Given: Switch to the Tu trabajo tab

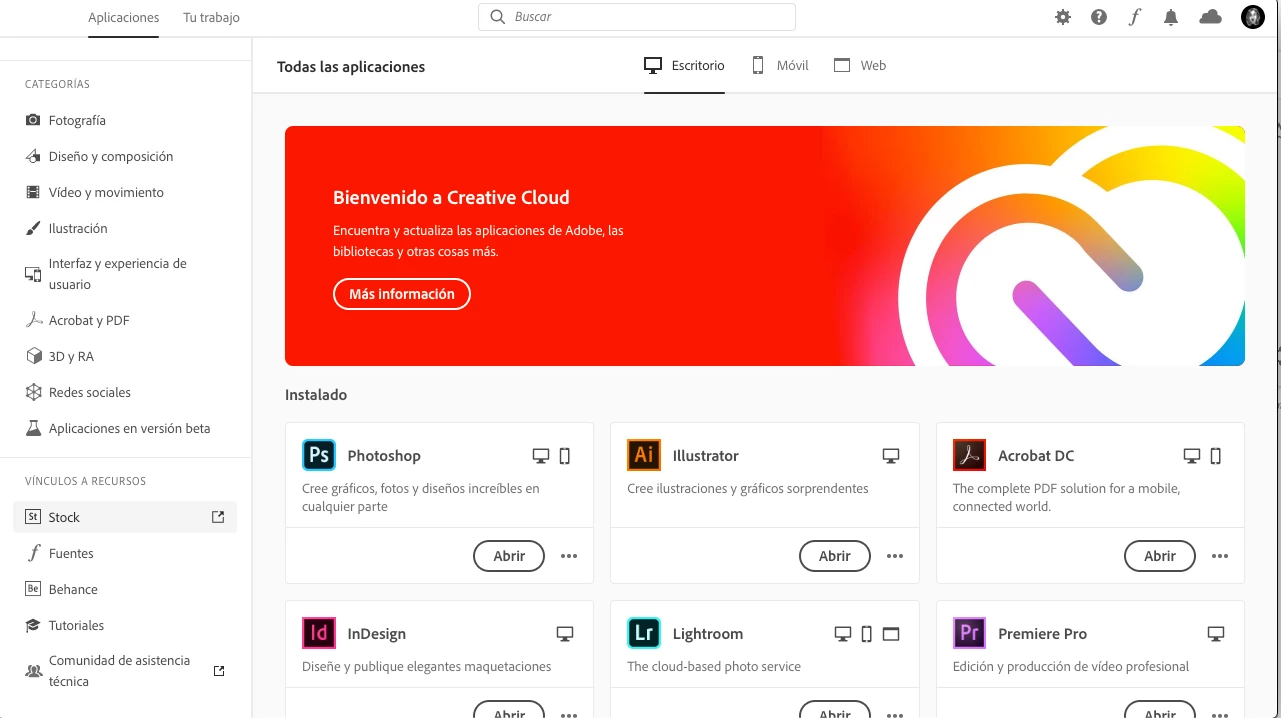Looking at the screenshot, I should [211, 18].
